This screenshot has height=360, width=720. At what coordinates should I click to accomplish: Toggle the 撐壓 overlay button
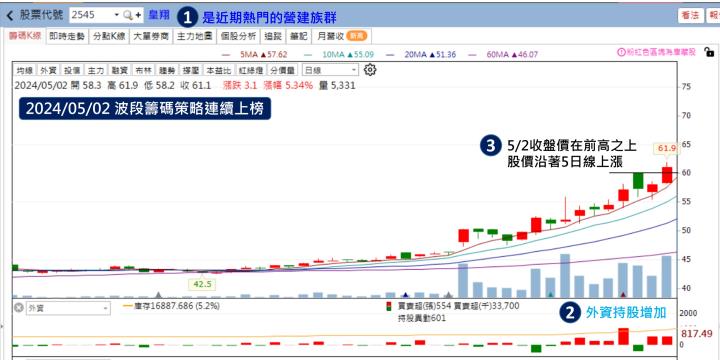coord(191,70)
